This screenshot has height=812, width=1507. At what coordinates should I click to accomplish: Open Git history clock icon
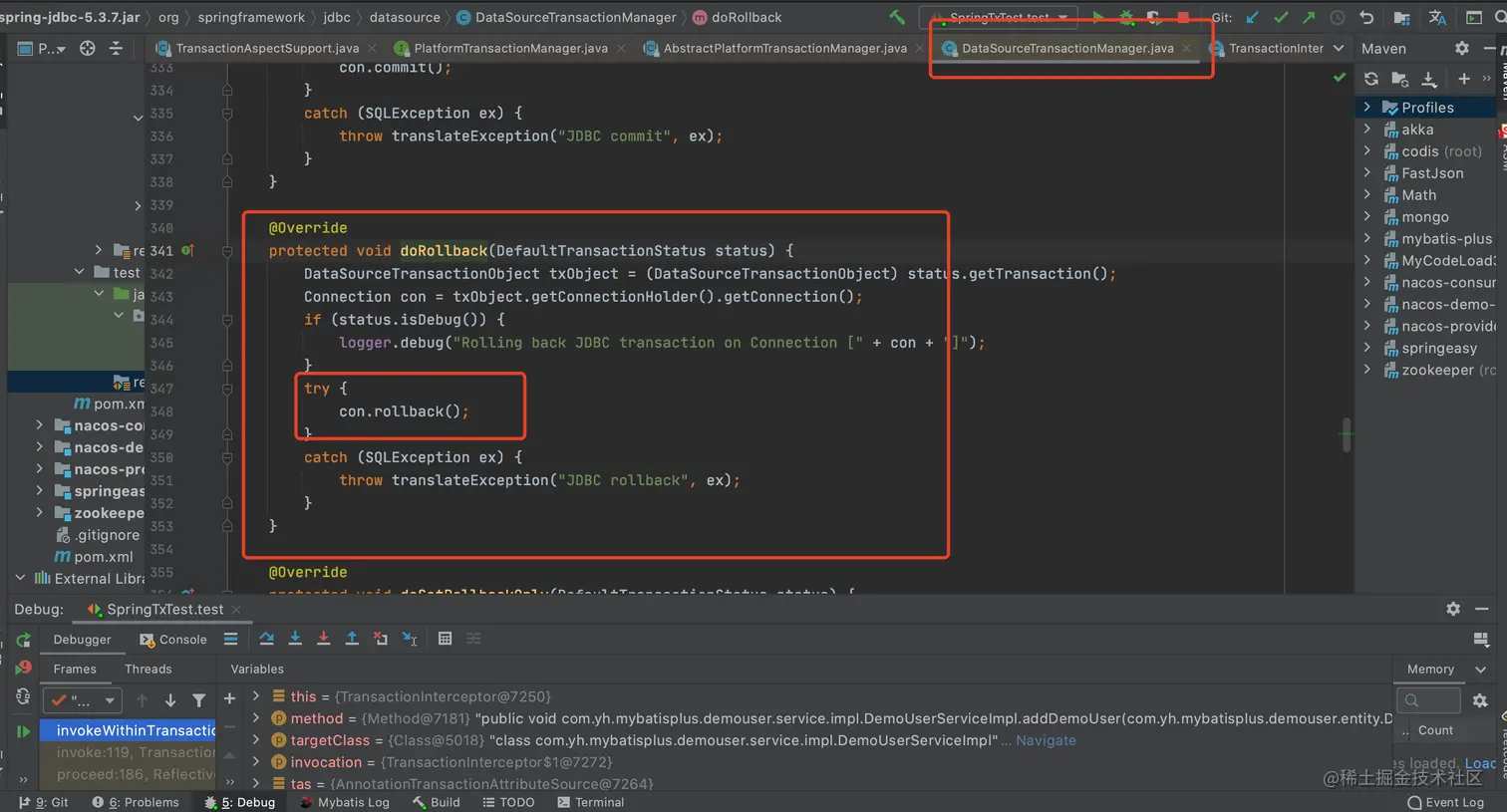click(1338, 17)
